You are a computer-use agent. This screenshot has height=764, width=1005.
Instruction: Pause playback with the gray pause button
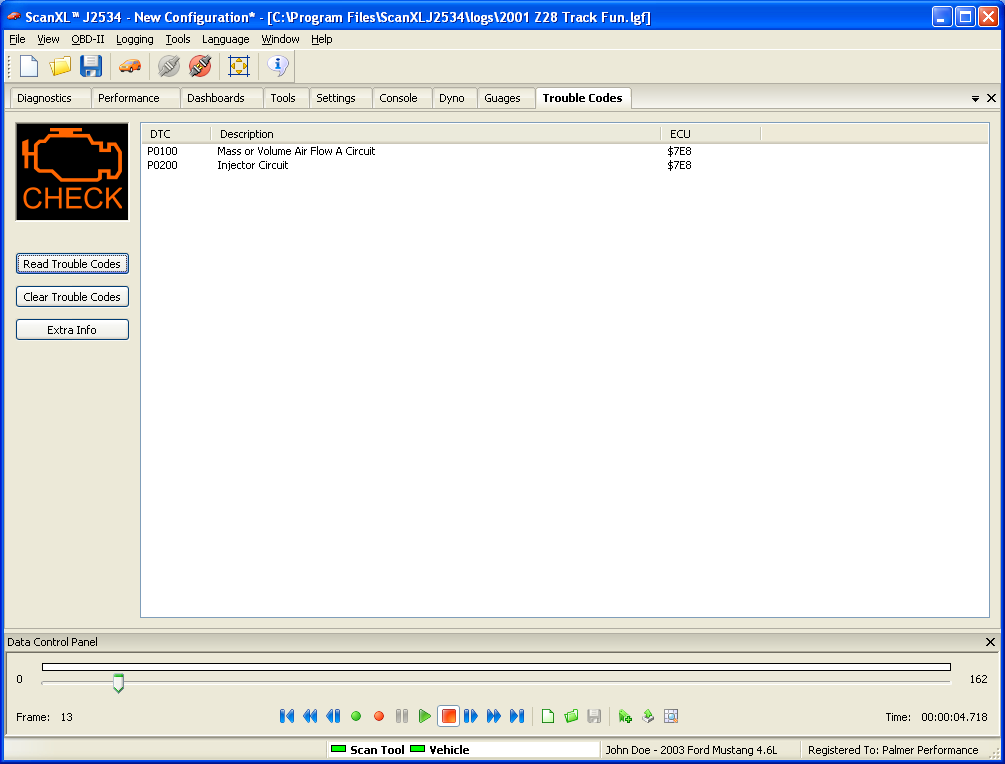pyautogui.click(x=402, y=716)
